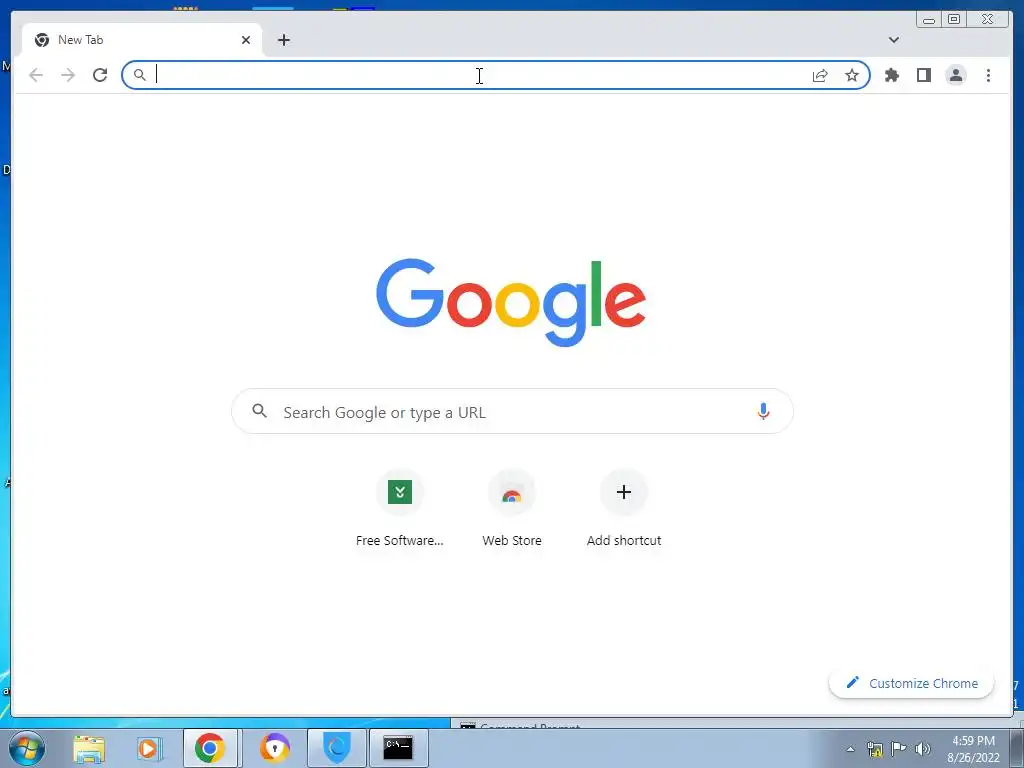Open the profile avatar menu
The image size is (1024, 768).
coord(955,75)
